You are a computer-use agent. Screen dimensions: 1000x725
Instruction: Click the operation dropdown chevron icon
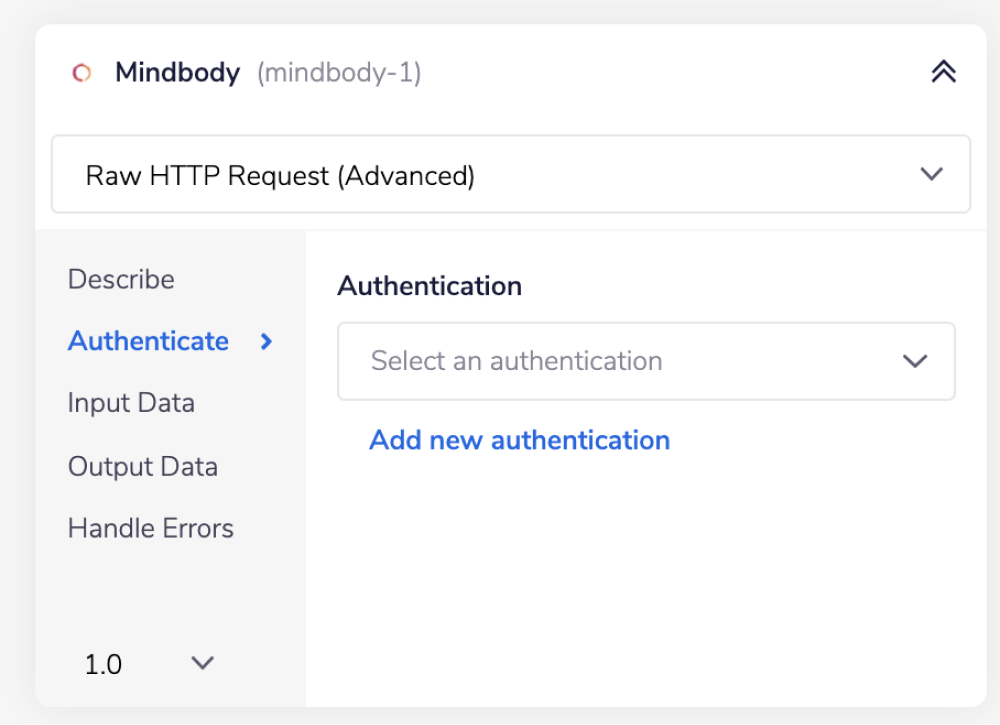coord(931,173)
